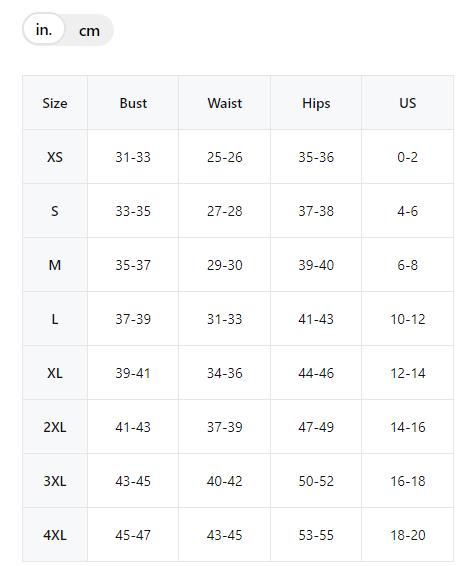Select the 3XL size row label
Screen dimensions: 467x566
point(55,481)
